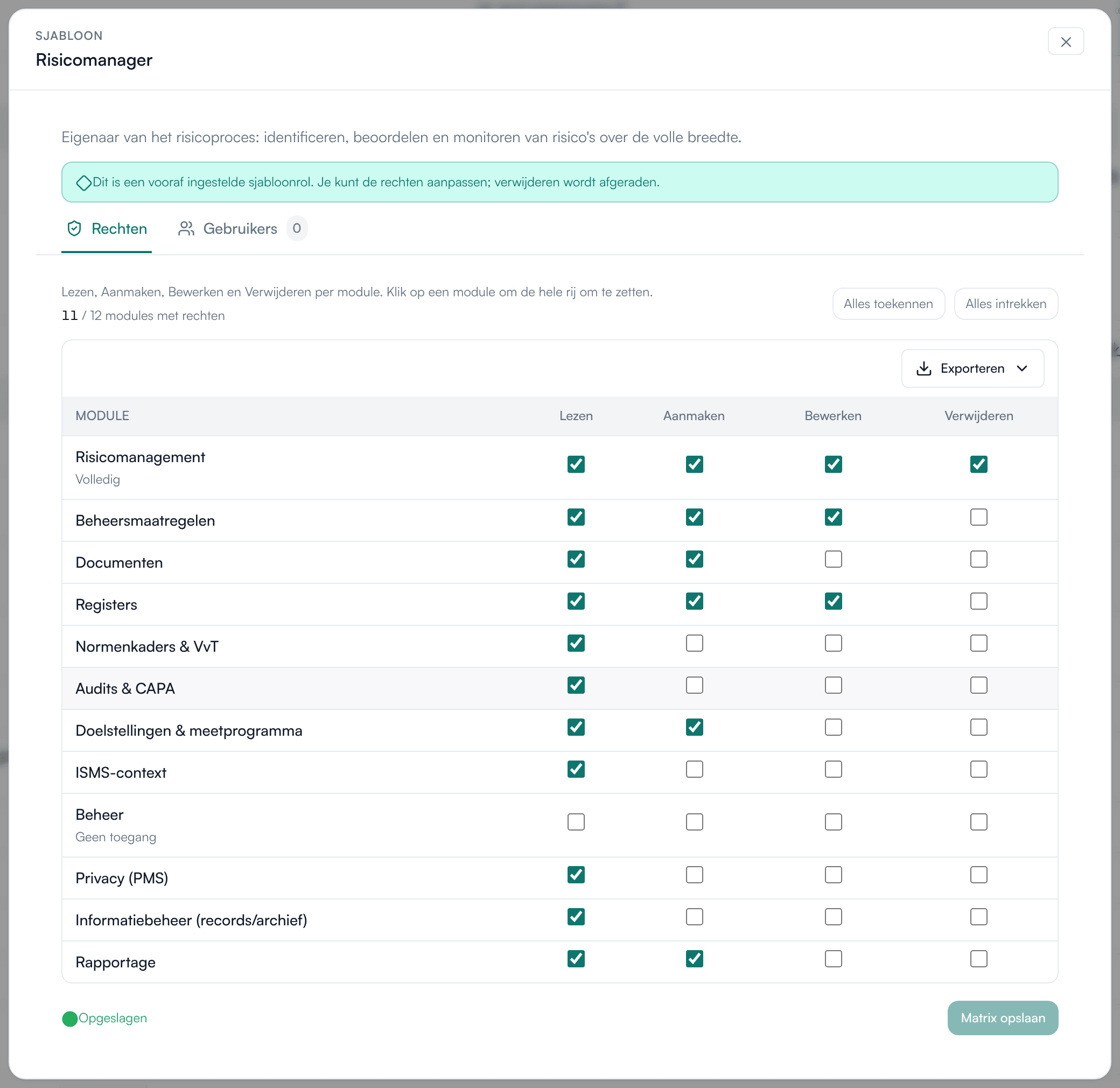
Task: Expand the Exporteren dropdown chevron
Action: (1021, 369)
